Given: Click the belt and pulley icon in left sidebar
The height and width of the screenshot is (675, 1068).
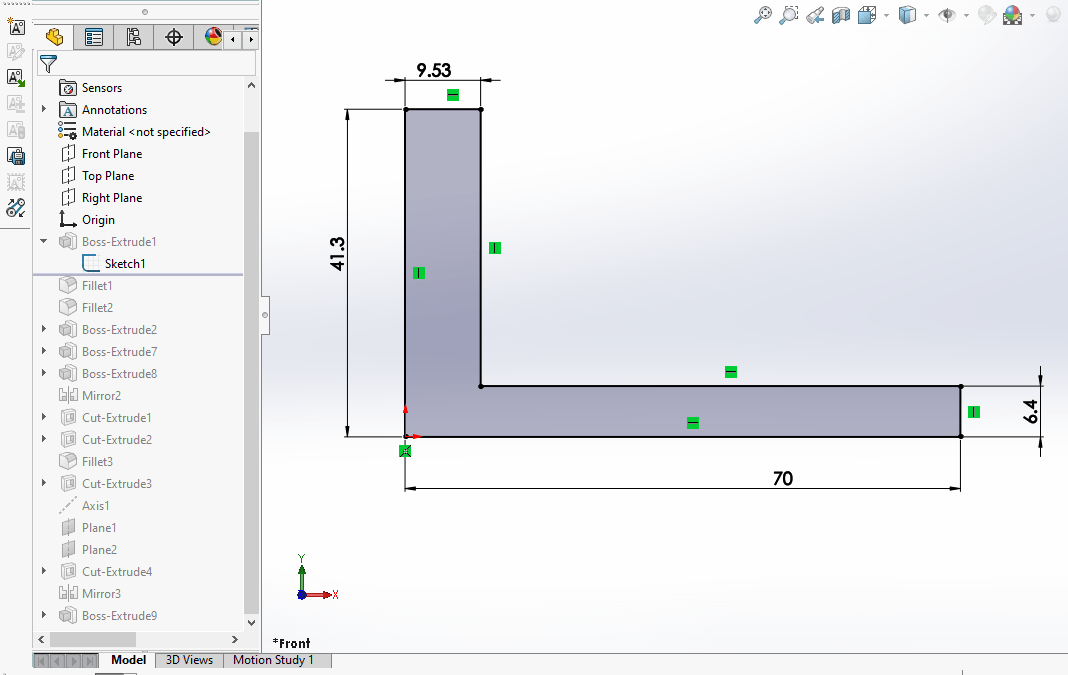Looking at the screenshot, I should 16,208.
